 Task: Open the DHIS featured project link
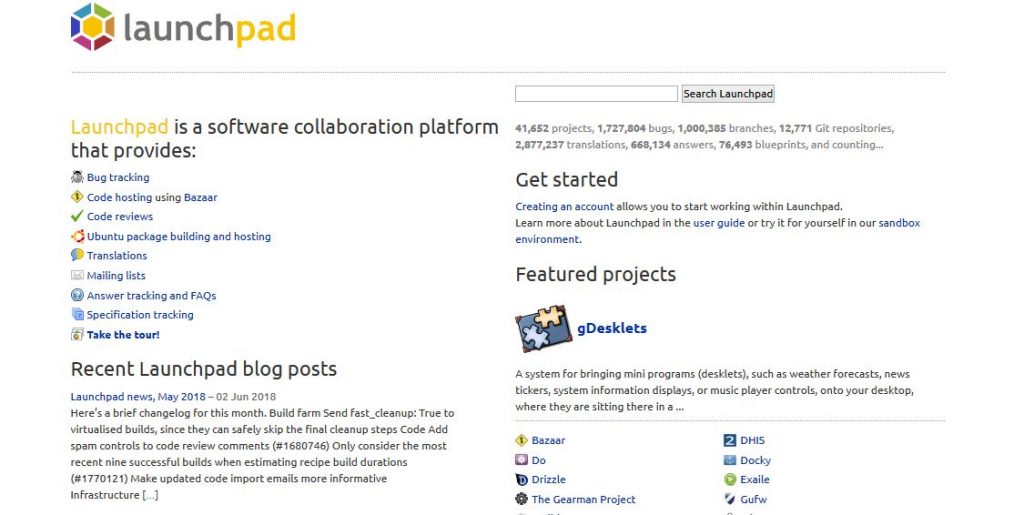pos(752,441)
